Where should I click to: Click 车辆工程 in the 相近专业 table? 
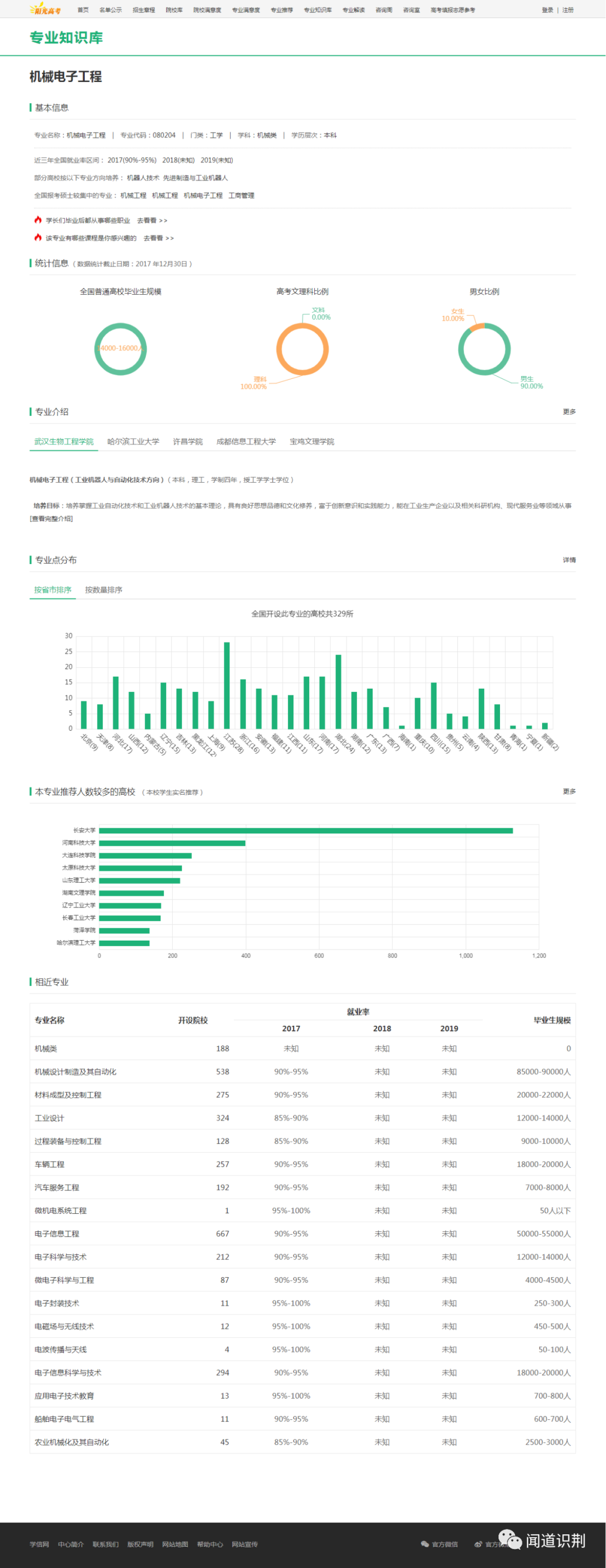click(49, 1164)
